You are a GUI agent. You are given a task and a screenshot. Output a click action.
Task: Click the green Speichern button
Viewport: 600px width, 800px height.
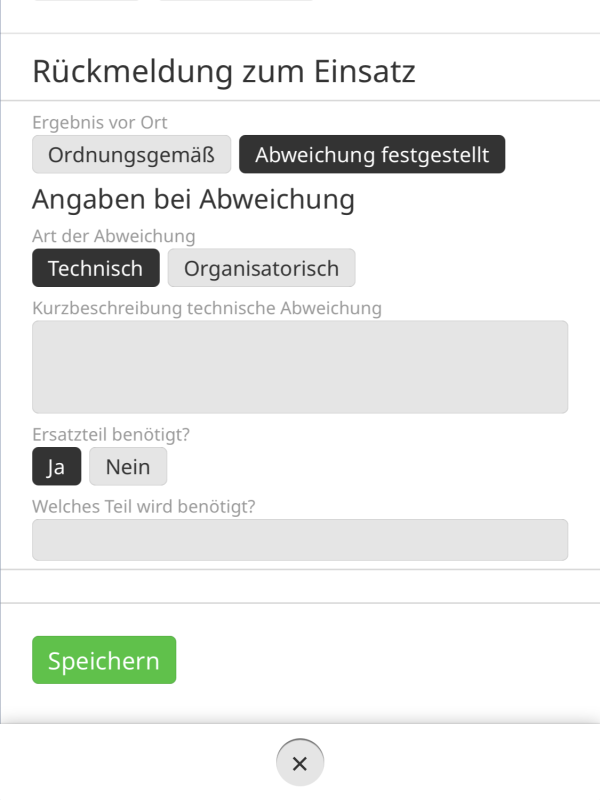tap(103, 660)
